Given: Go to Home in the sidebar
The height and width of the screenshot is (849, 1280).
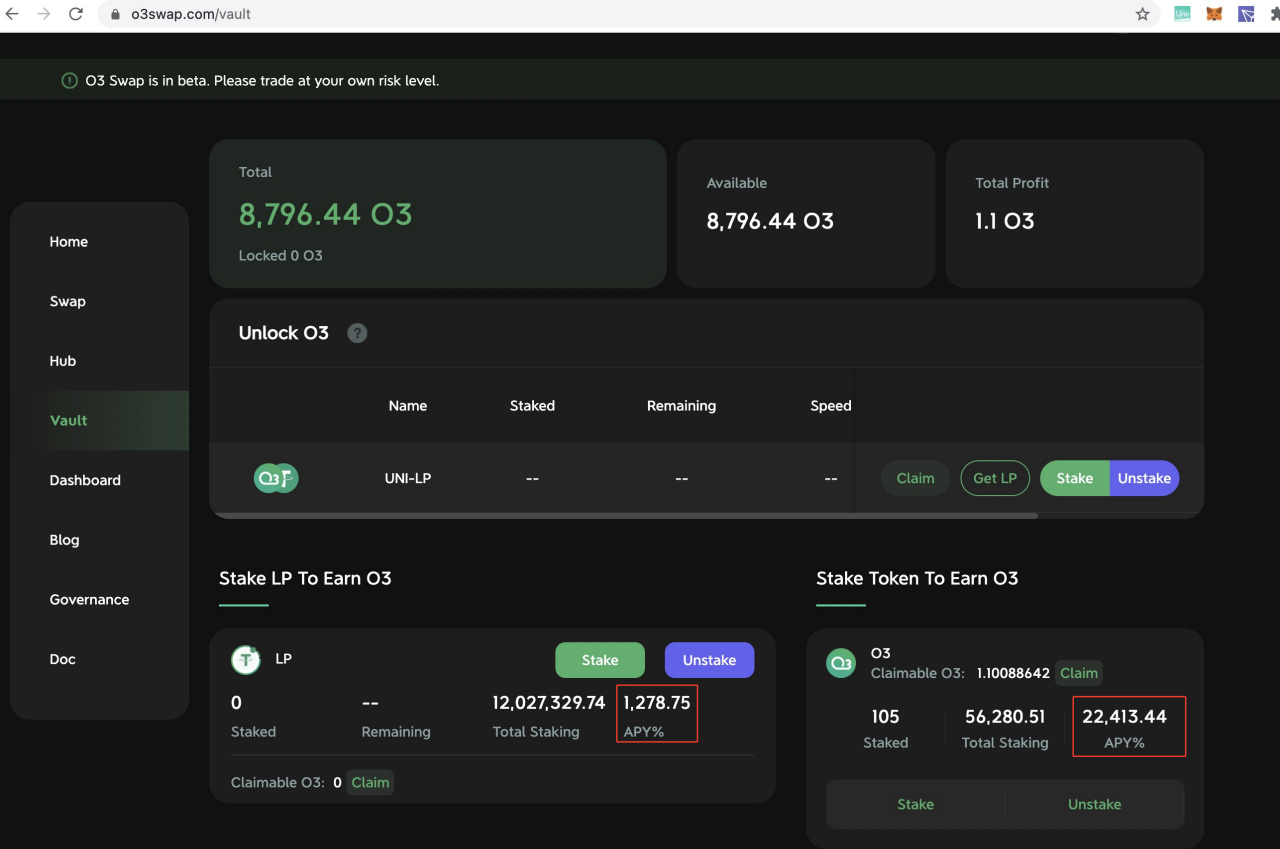Looking at the screenshot, I should point(69,242).
